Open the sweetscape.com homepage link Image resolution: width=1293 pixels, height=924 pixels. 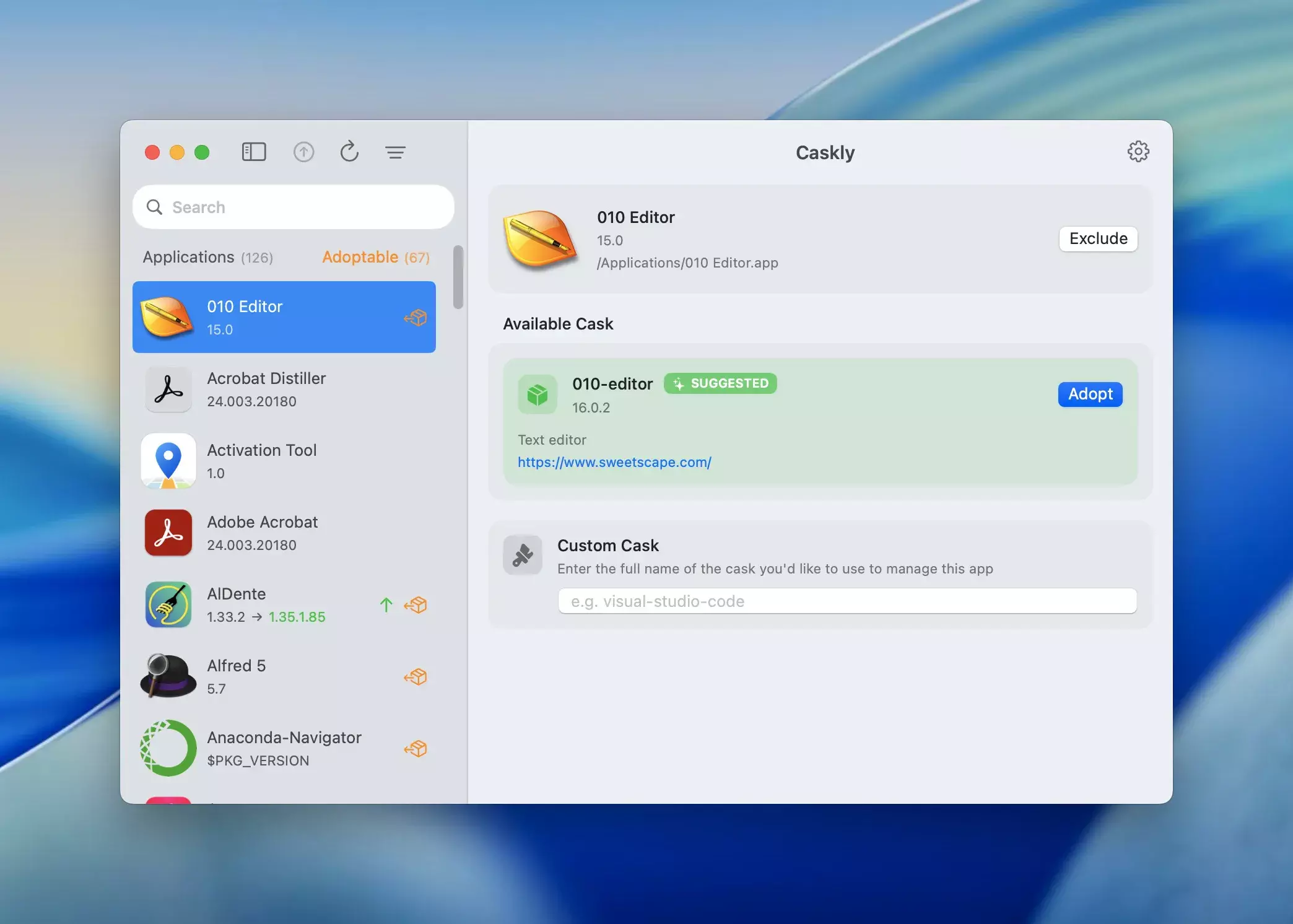coord(614,462)
